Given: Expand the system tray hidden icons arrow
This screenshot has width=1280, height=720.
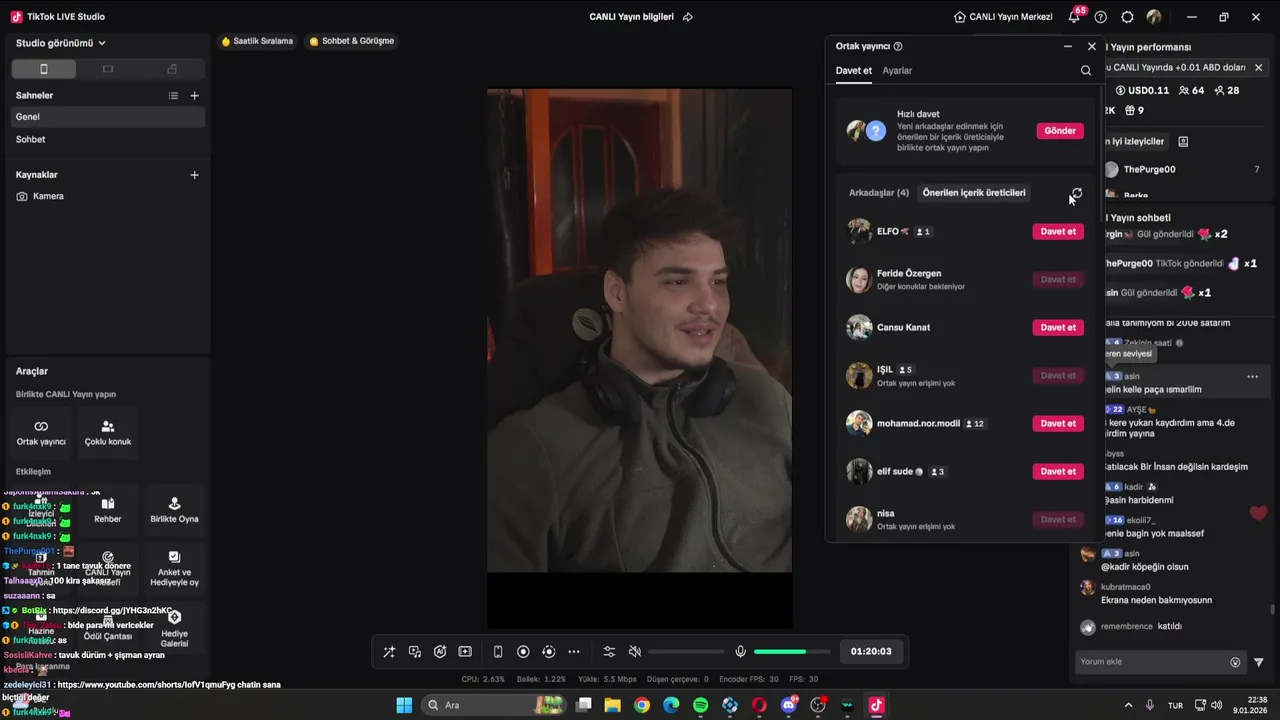Looking at the screenshot, I should tap(1128, 705).
